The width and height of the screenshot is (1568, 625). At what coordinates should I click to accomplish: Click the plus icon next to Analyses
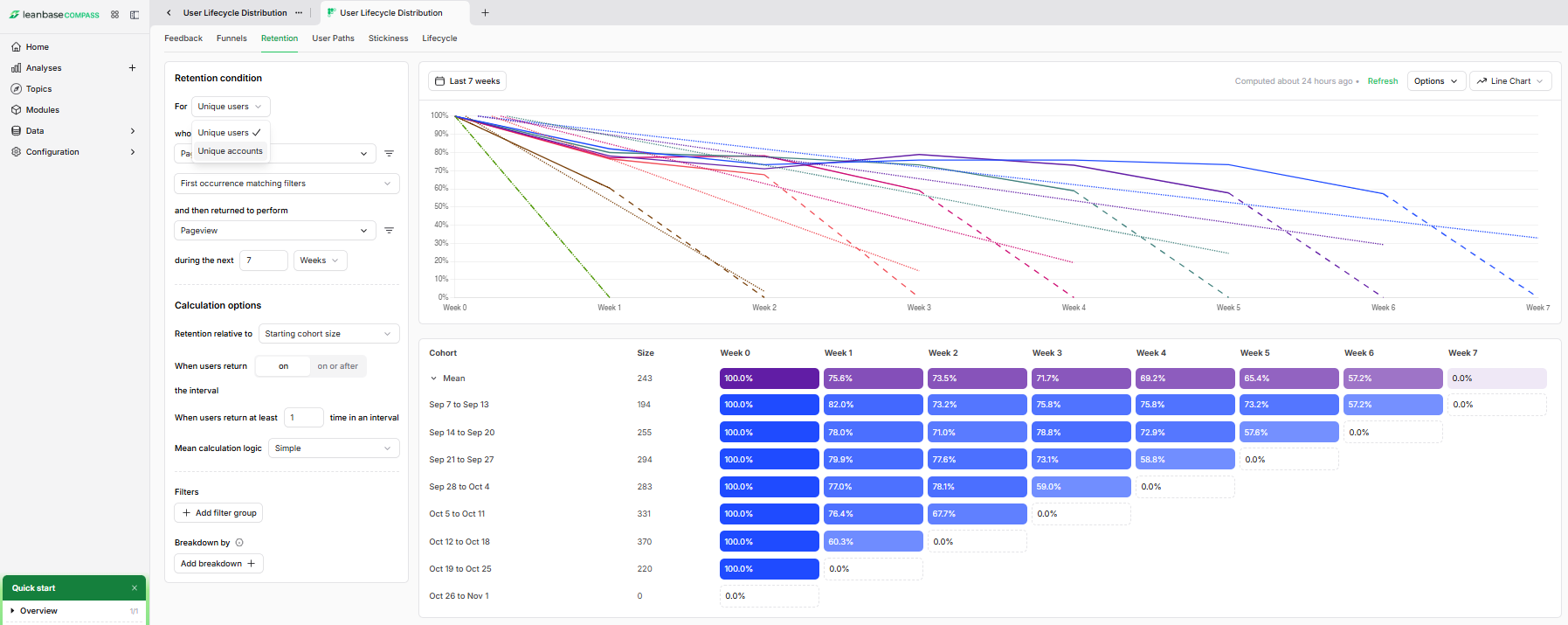(x=133, y=68)
